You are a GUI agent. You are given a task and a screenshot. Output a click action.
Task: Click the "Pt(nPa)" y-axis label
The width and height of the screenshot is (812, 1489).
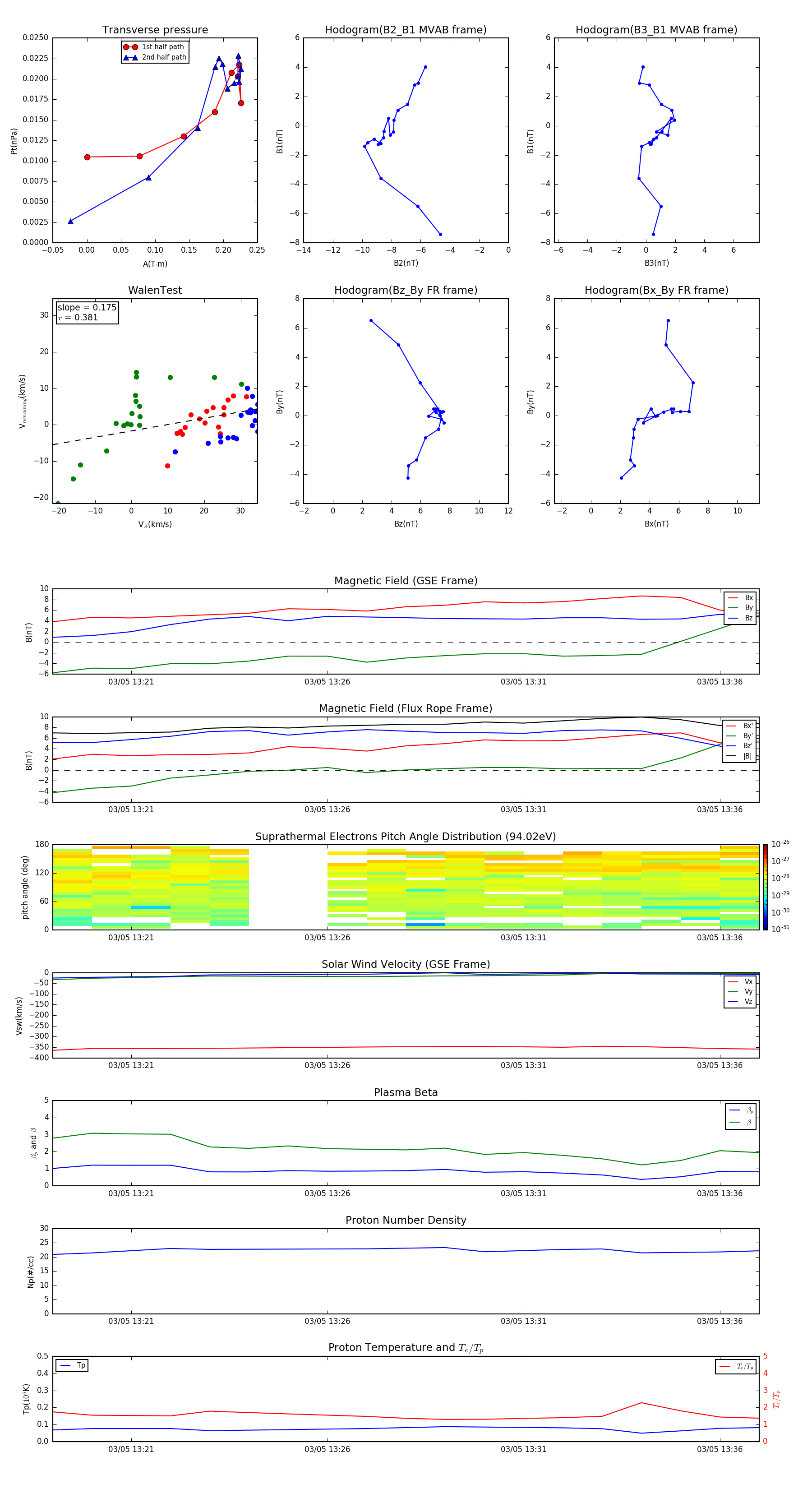point(14,141)
